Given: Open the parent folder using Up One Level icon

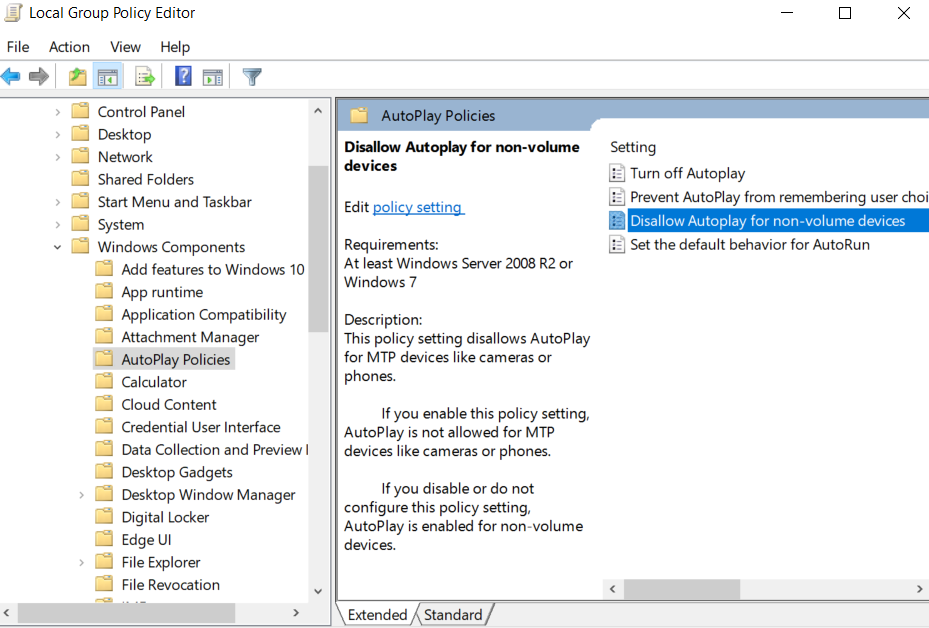Looking at the screenshot, I should (x=77, y=76).
